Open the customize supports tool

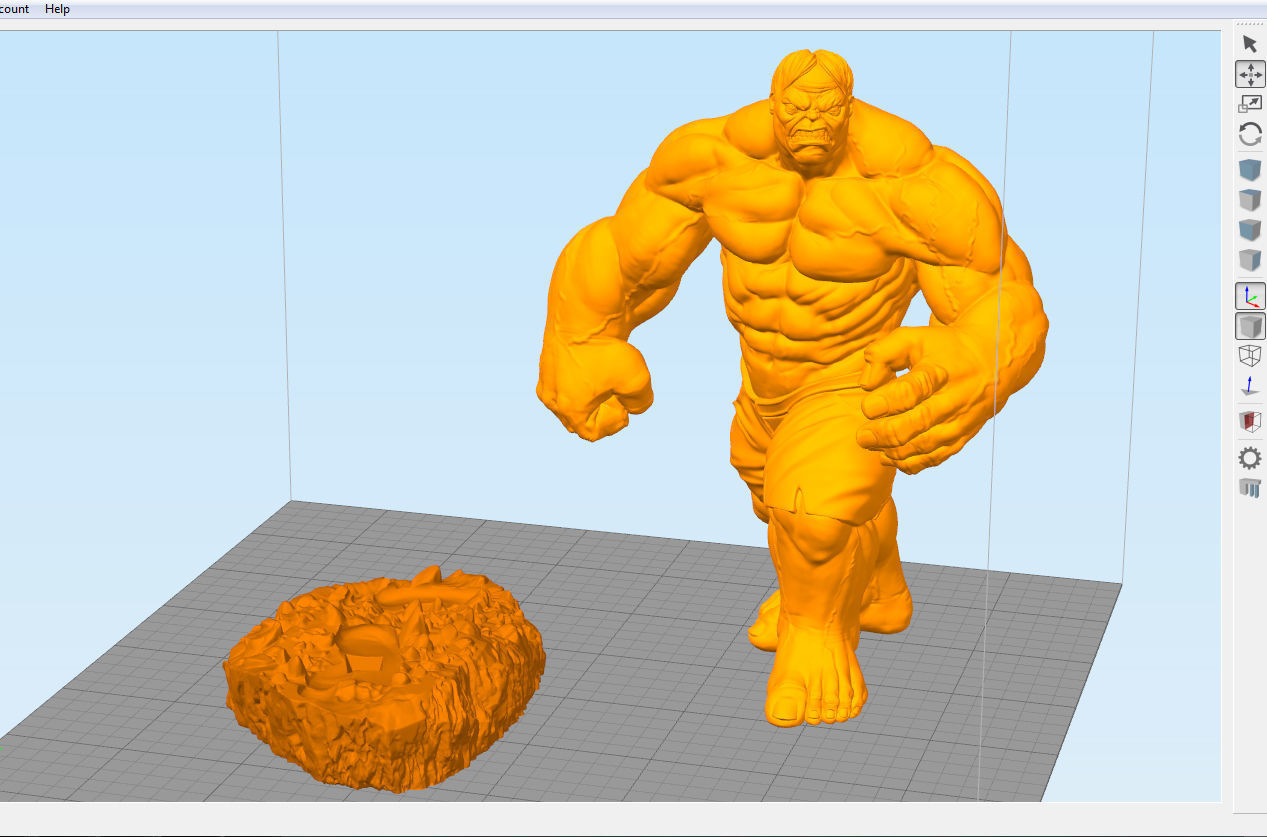pyautogui.click(x=1250, y=489)
